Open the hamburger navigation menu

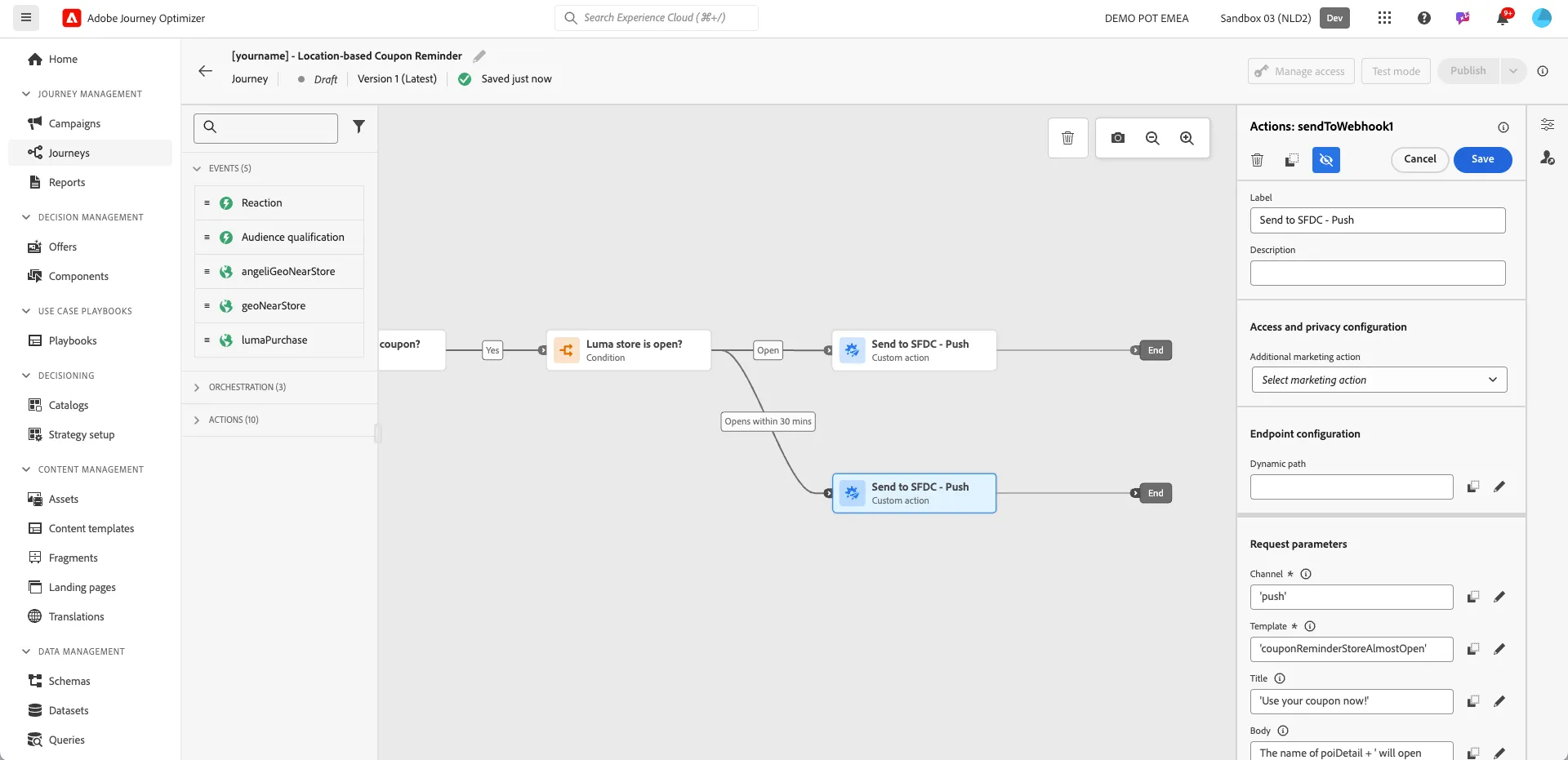[26, 18]
